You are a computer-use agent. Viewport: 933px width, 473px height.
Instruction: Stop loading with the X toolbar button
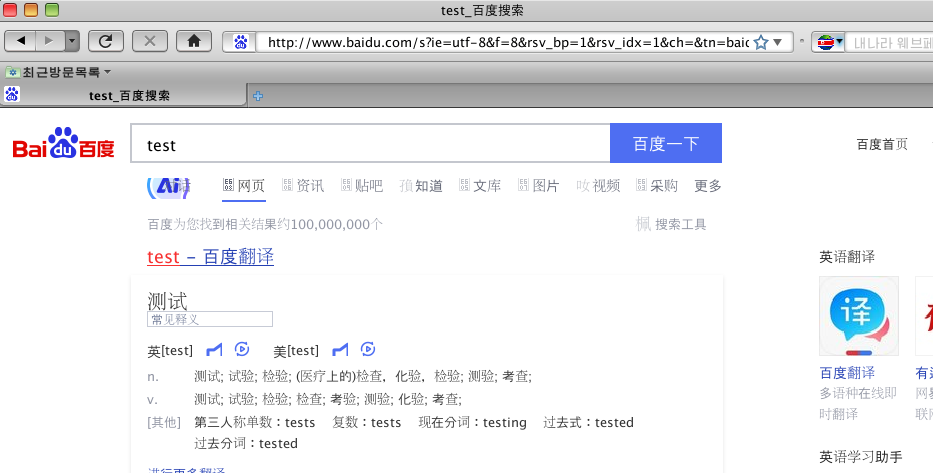pos(150,41)
